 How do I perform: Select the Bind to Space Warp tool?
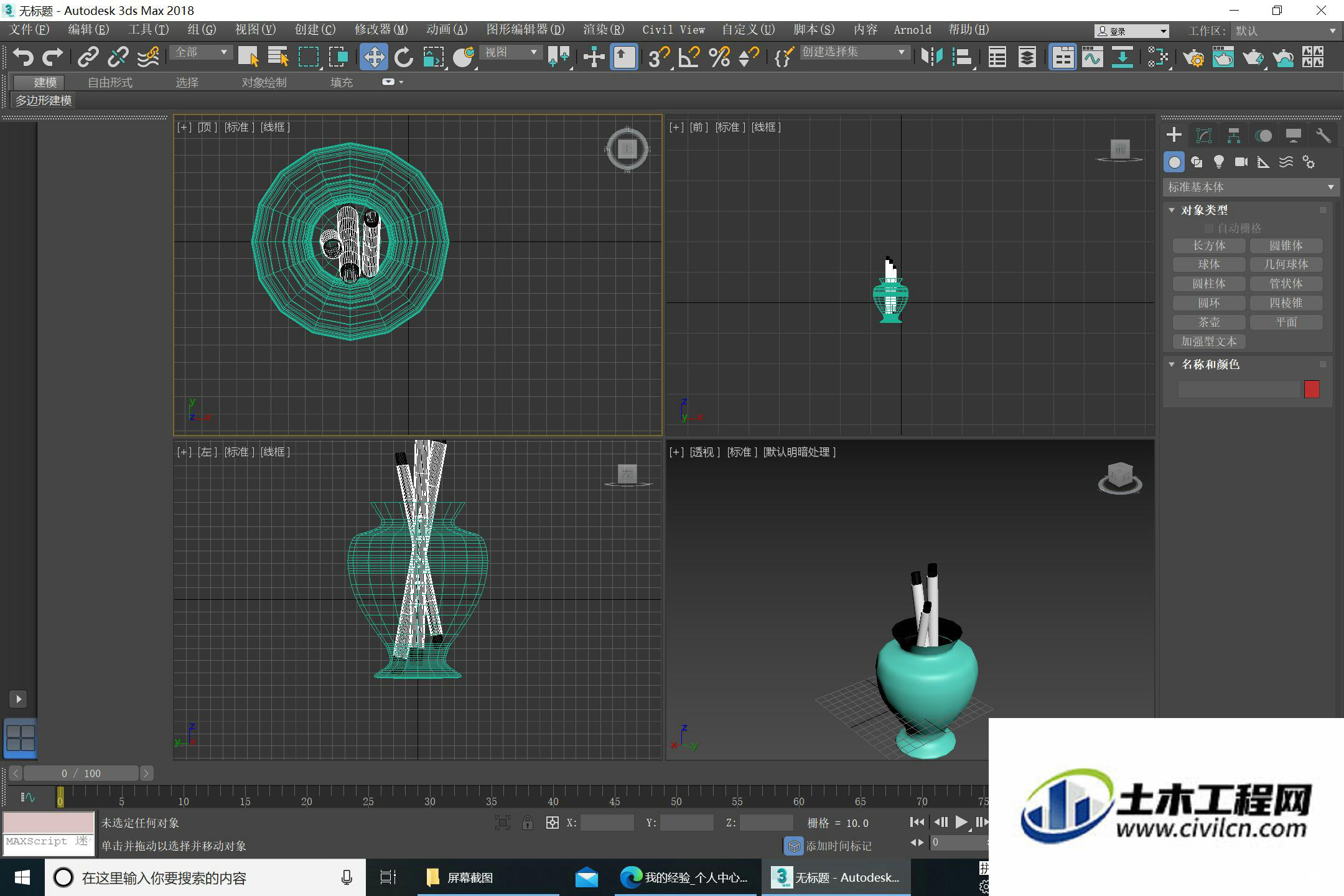tap(148, 57)
